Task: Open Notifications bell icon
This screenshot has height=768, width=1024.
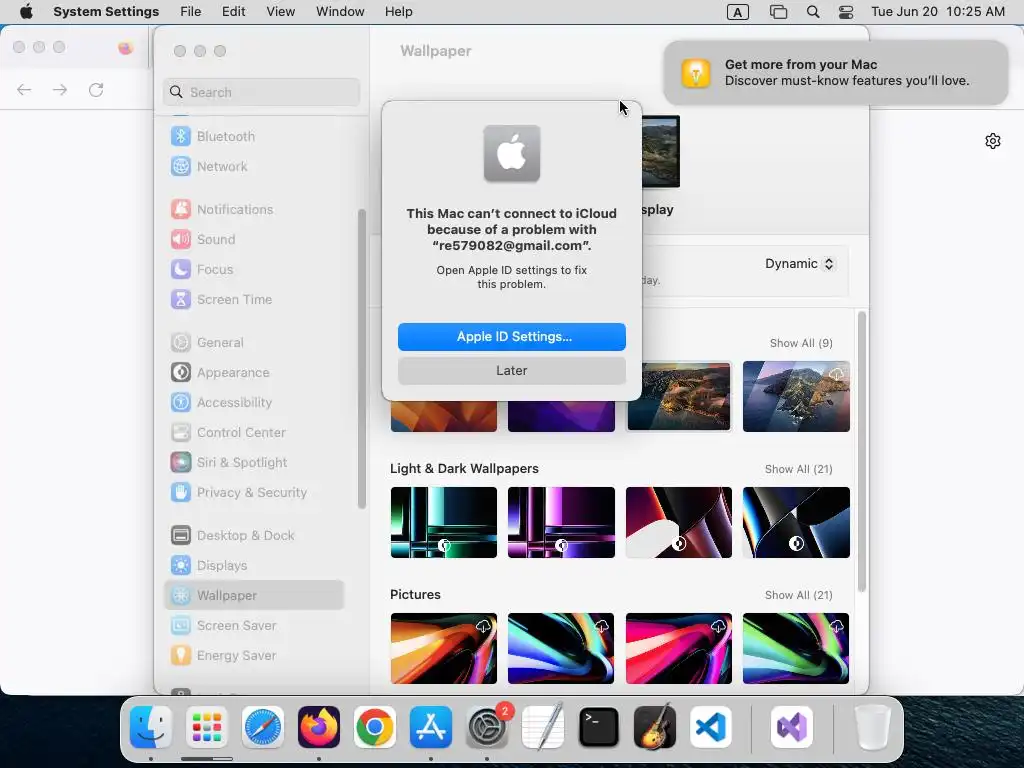Action: [x=181, y=210]
